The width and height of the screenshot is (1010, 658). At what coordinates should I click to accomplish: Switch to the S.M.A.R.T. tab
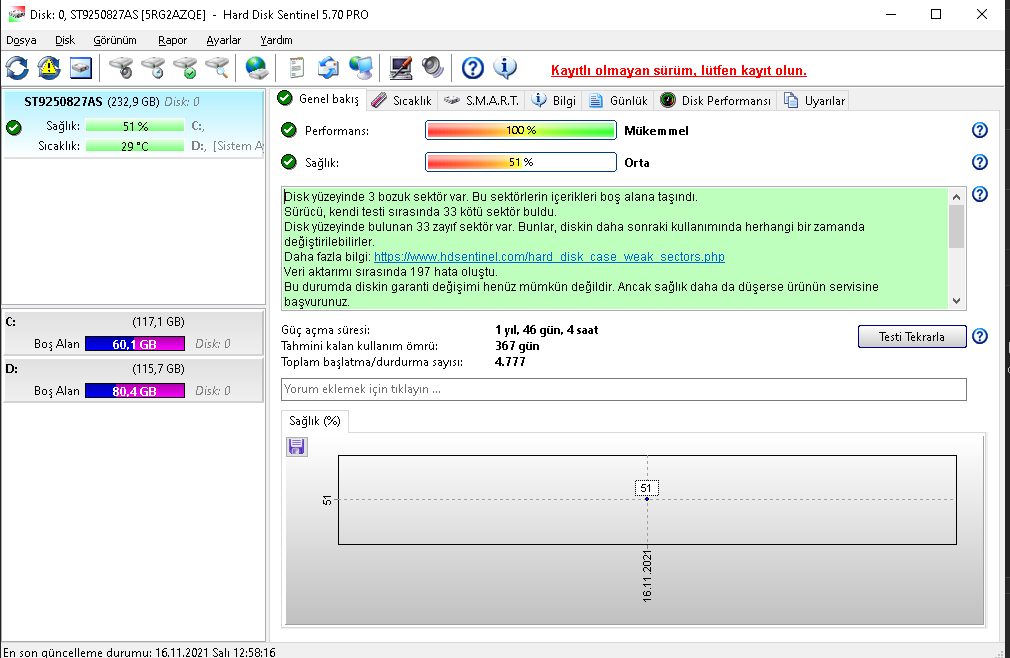[482, 100]
